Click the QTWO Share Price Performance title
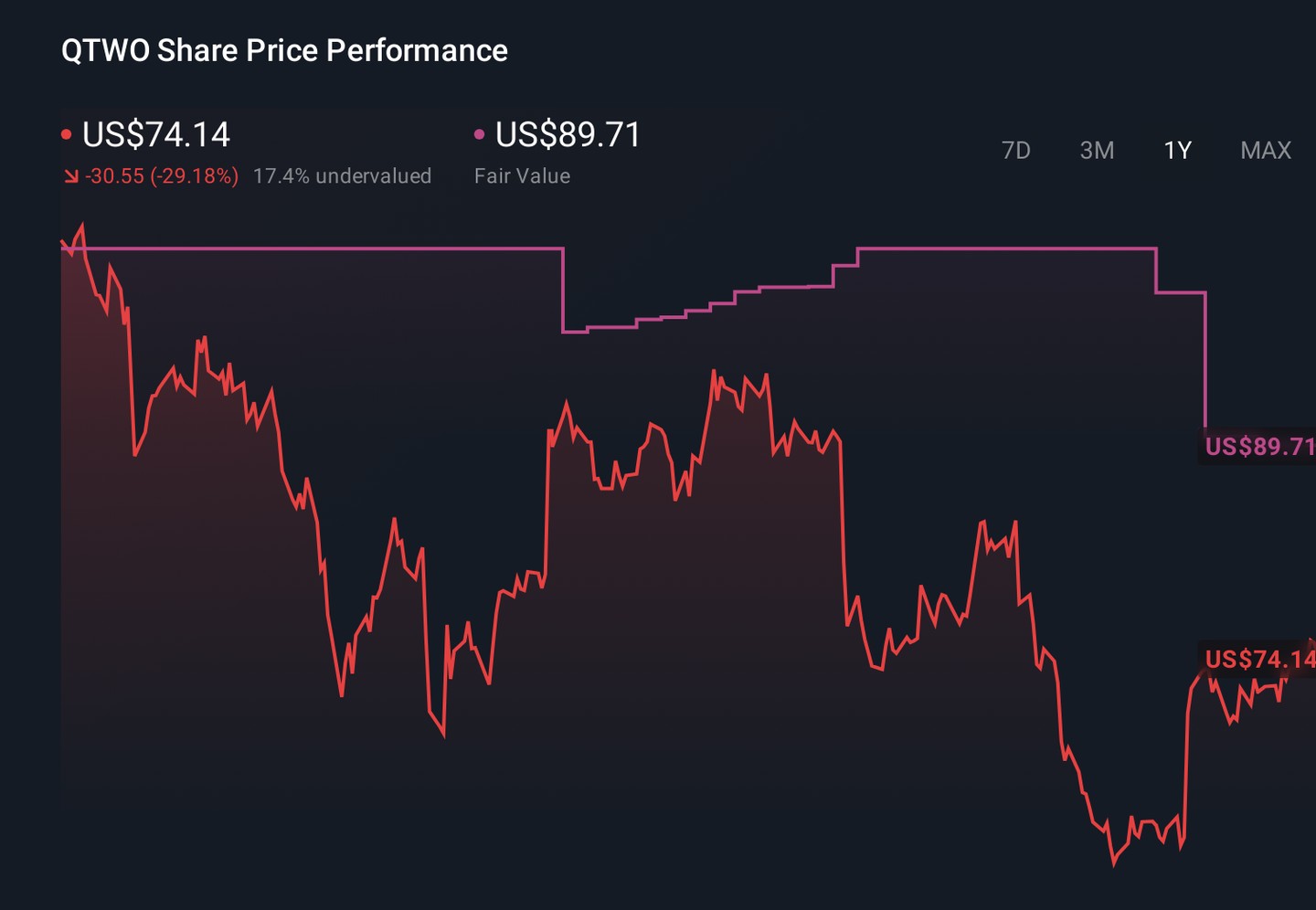1316x910 pixels. click(x=284, y=50)
